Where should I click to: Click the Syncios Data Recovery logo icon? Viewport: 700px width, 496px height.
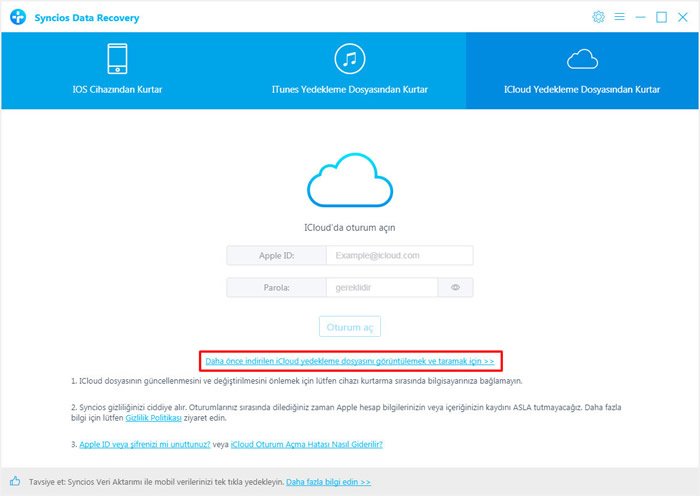click(x=18, y=17)
